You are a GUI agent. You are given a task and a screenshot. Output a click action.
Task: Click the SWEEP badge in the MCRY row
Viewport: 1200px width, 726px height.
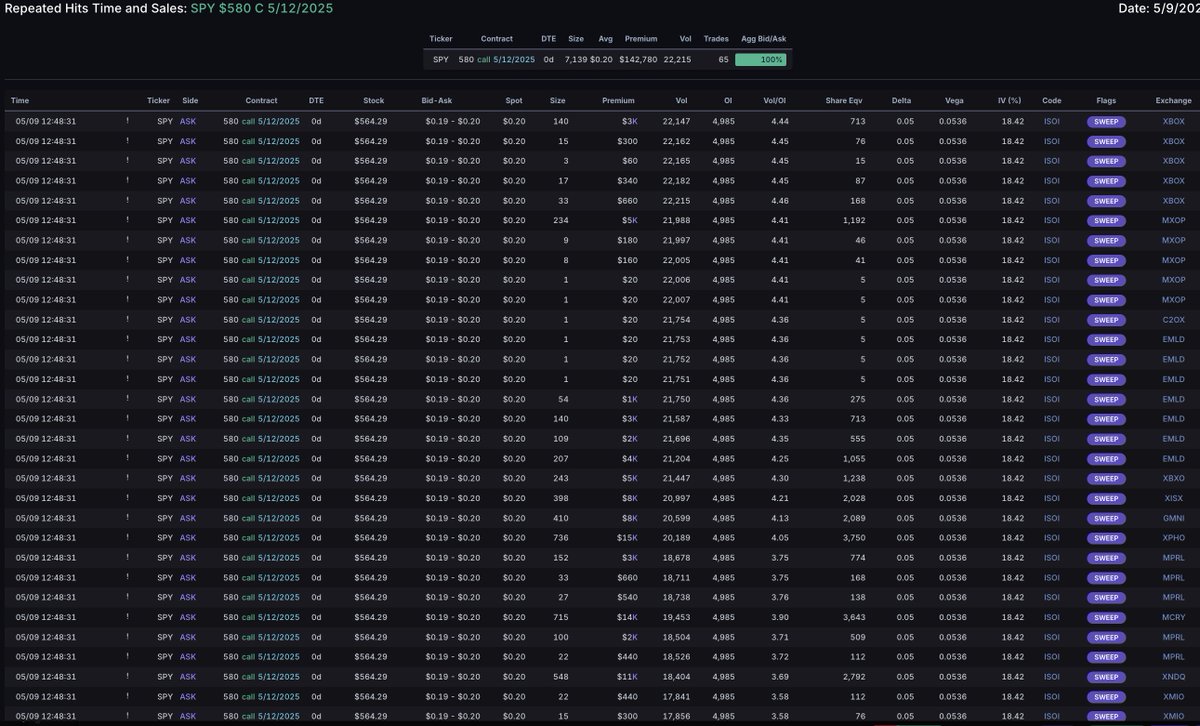[x=1106, y=617]
